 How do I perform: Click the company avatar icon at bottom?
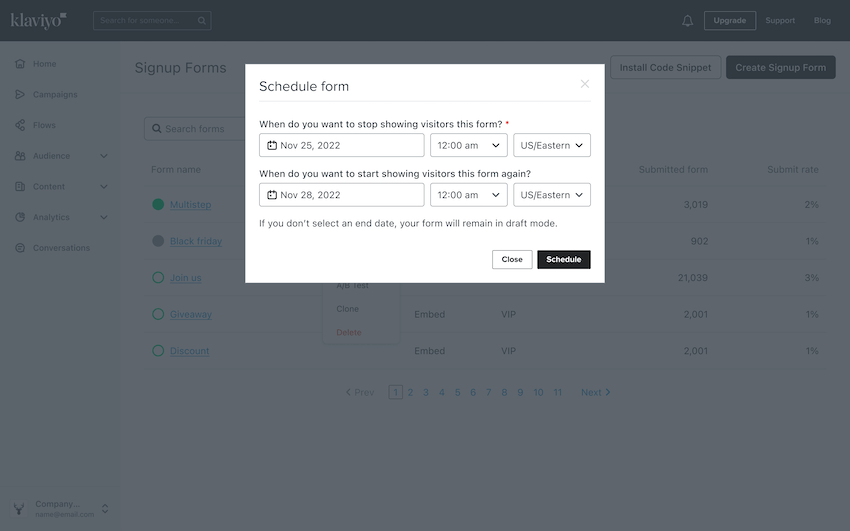coord(19,509)
